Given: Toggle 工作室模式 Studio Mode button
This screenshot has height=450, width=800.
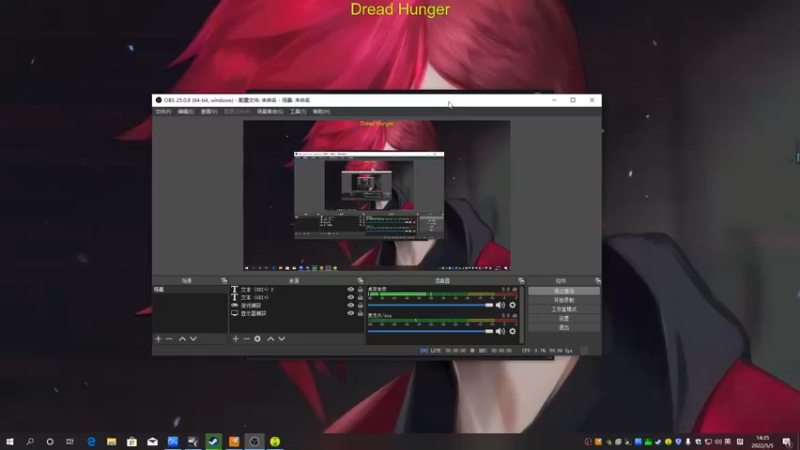Looking at the screenshot, I should [564, 309].
